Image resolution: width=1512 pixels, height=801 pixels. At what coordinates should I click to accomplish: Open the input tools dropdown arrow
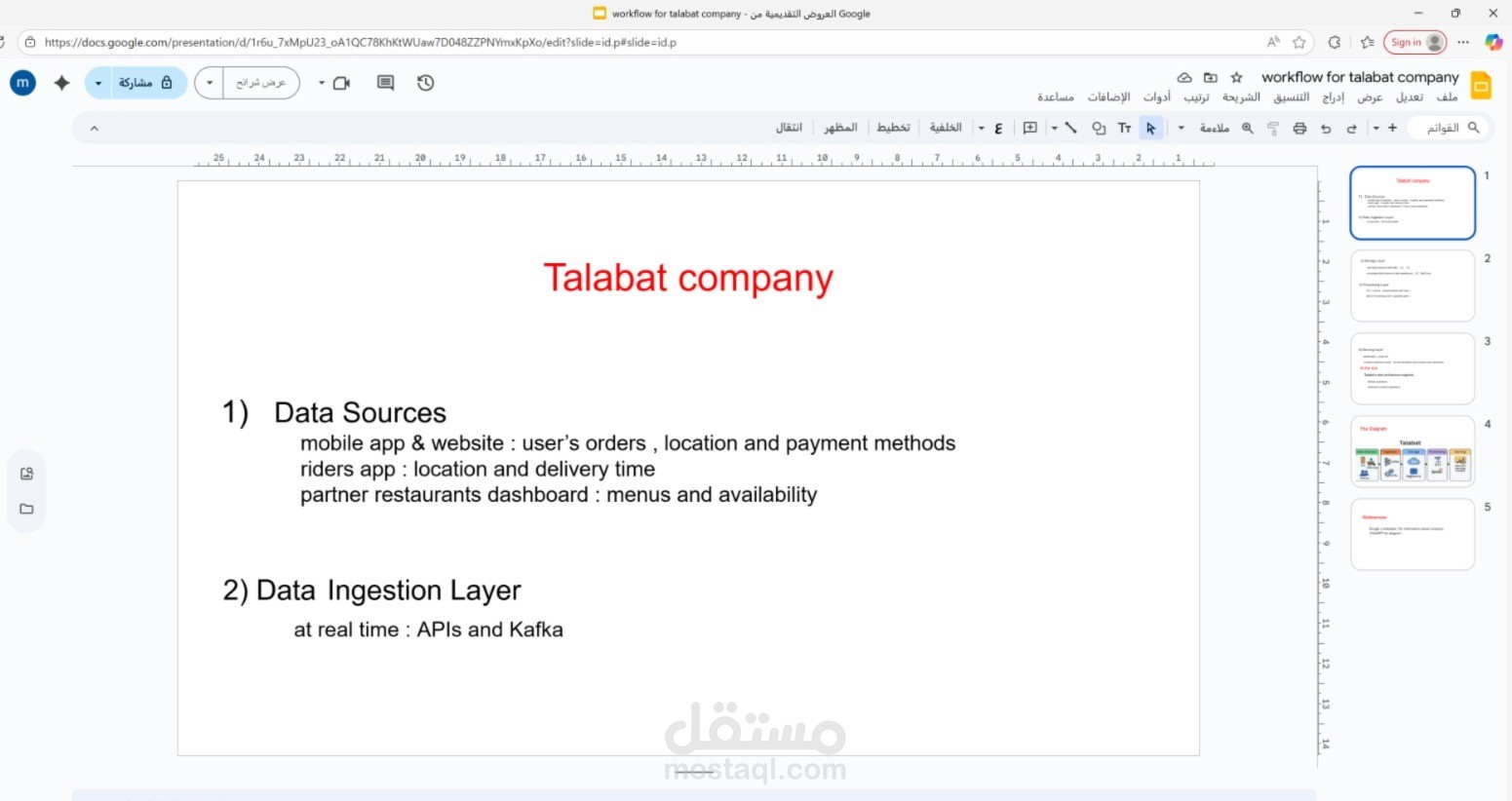coord(982,128)
